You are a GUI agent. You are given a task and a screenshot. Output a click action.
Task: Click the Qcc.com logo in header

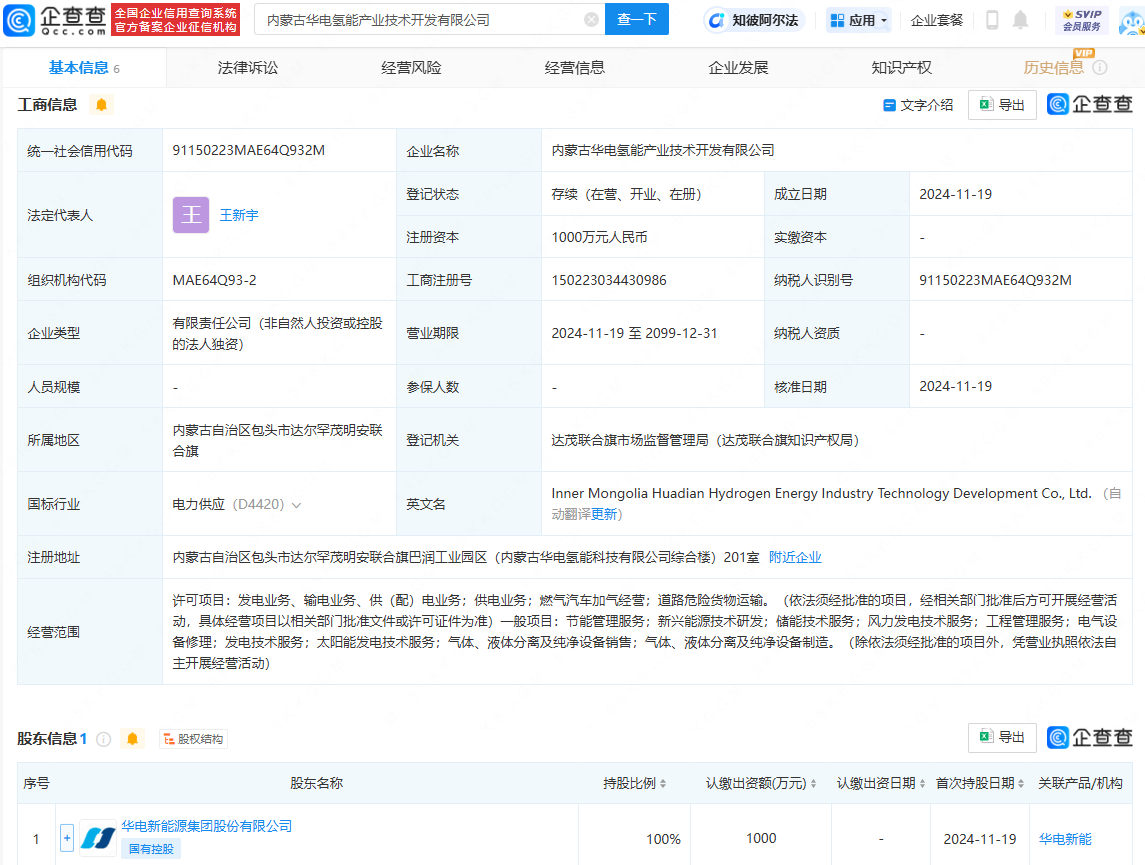pyautogui.click(x=55, y=20)
